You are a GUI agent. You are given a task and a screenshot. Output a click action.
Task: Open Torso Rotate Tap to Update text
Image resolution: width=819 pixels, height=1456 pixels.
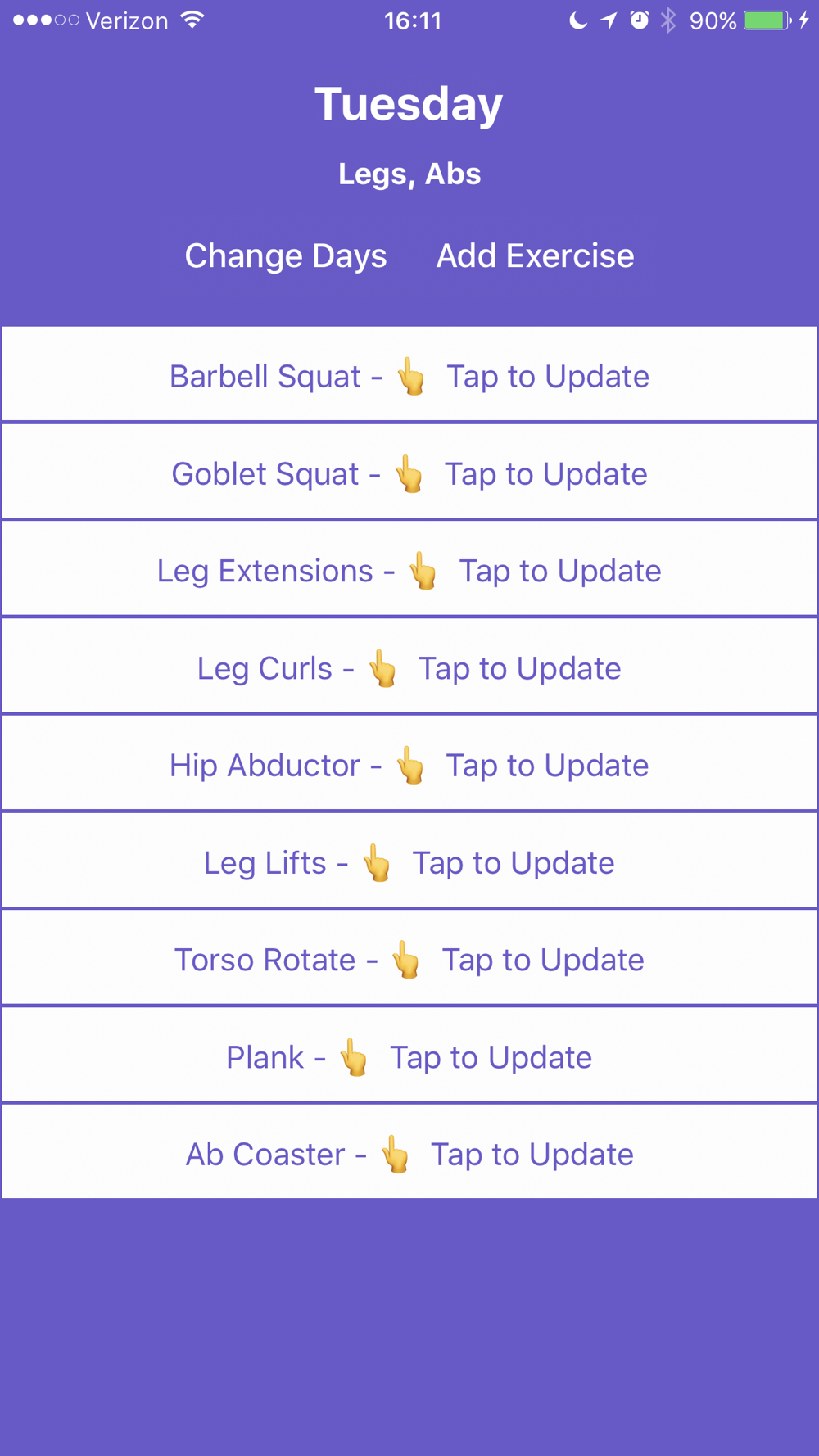tap(543, 961)
